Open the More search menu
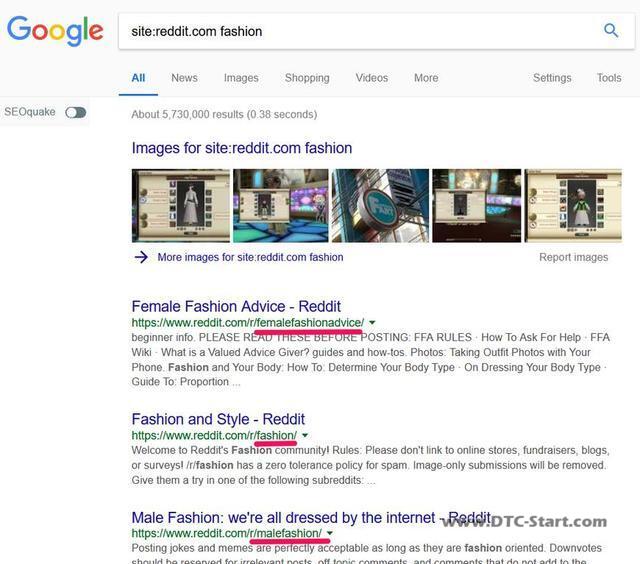 point(426,78)
